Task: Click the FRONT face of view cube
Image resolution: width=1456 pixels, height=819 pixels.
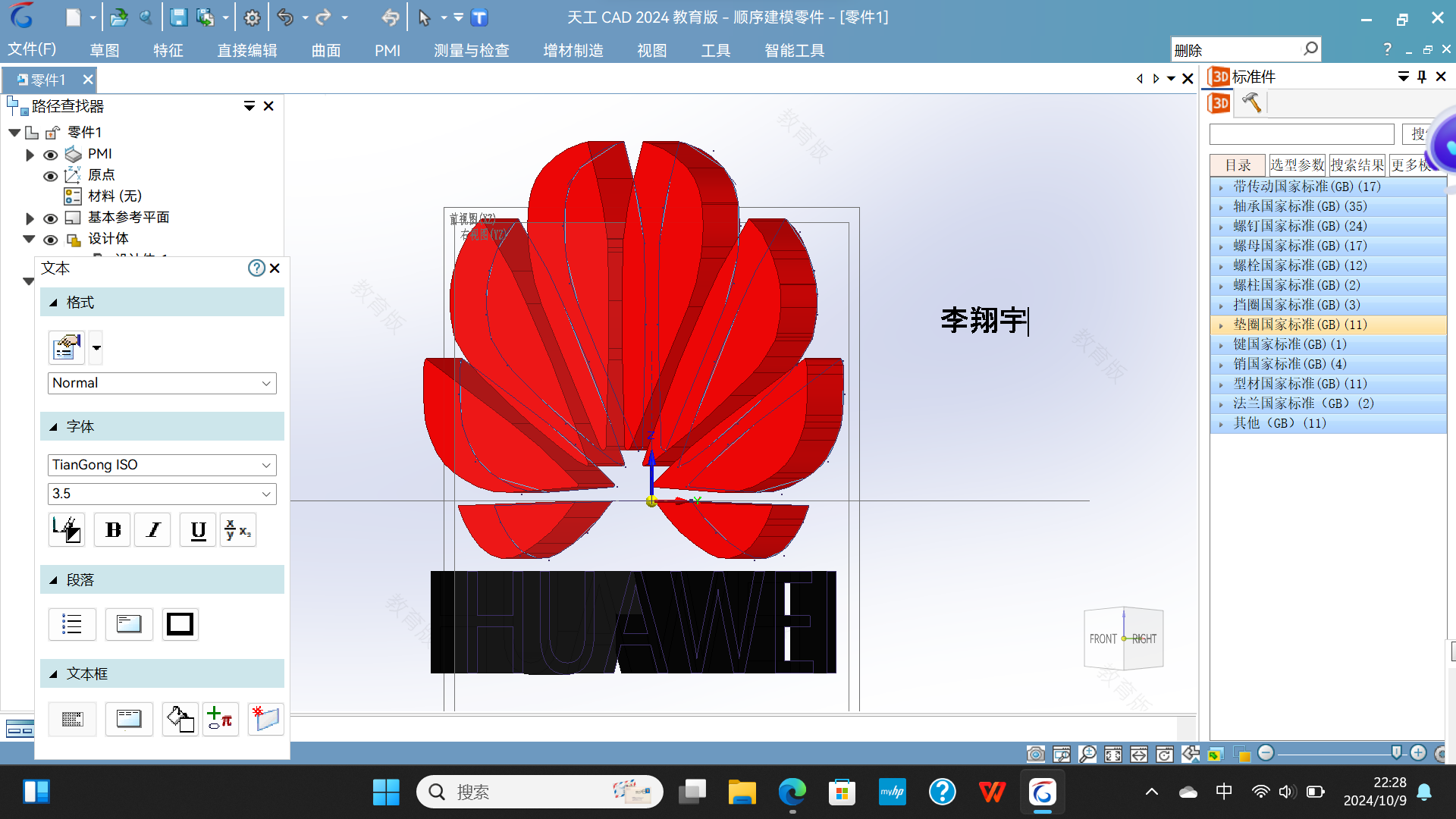Action: (x=1103, y=639)
